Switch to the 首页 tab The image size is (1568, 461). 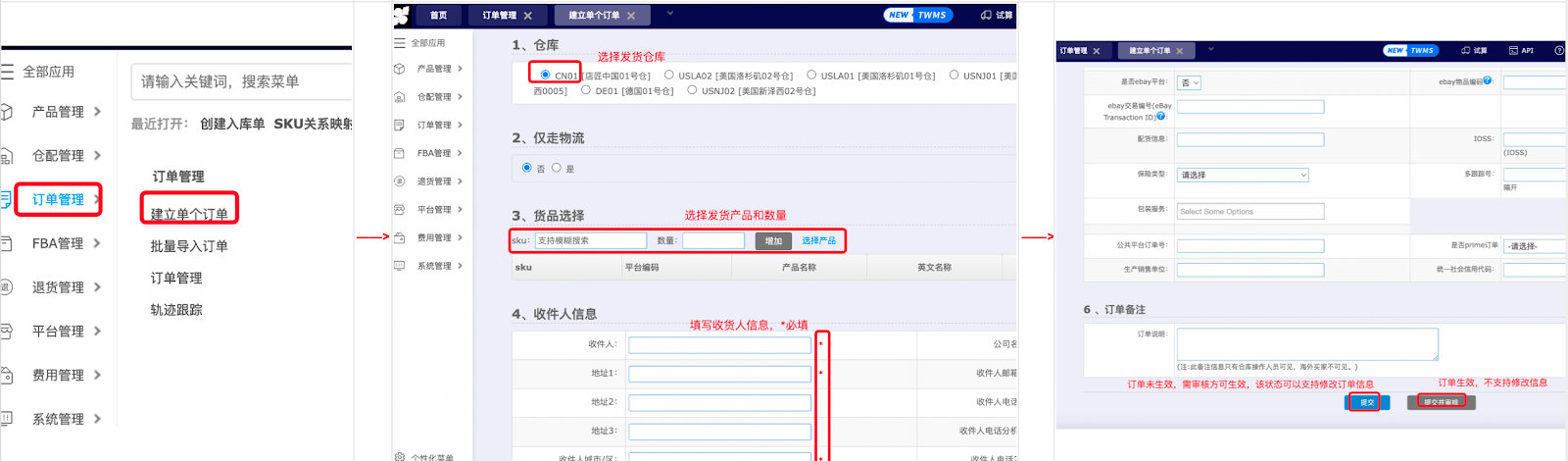[x=438, y=16]
